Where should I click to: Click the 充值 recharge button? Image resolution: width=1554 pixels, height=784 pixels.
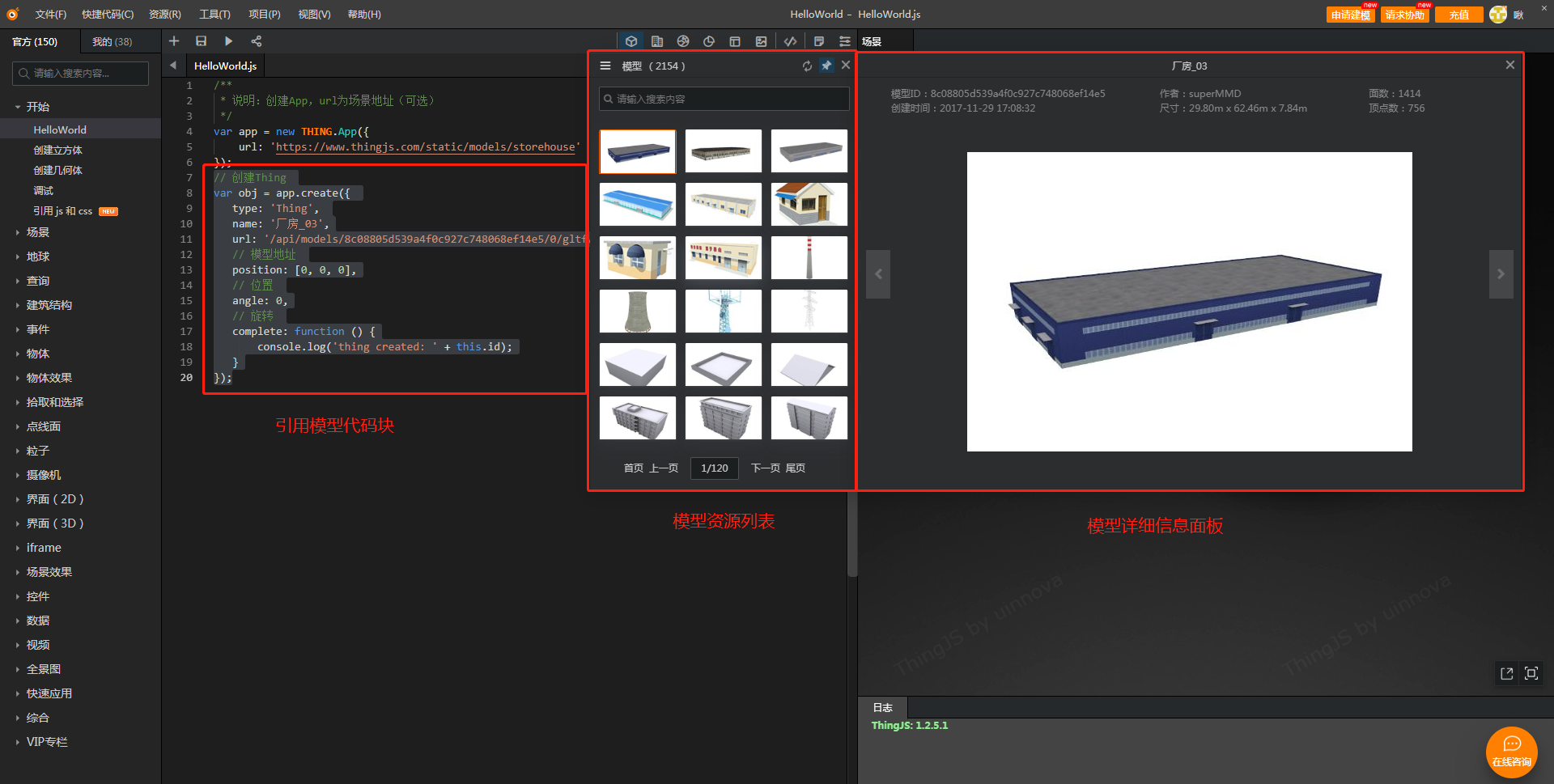click(x=1458, y=15)
